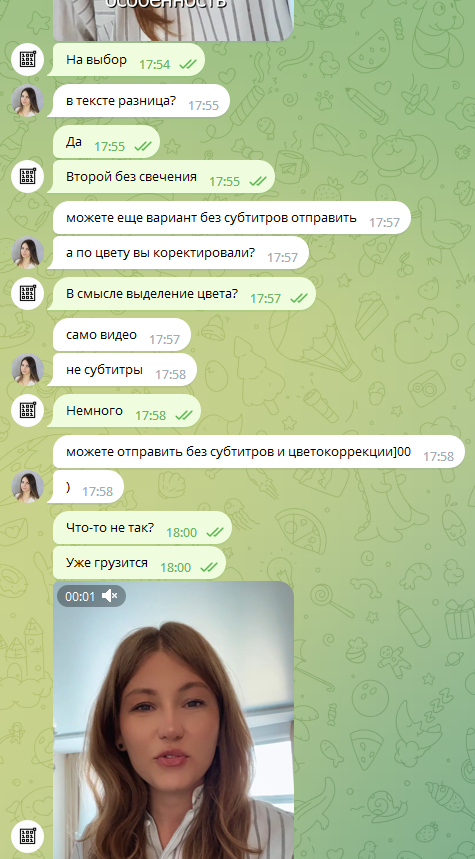Open the avatar next to 'а по цвету вы коректировали?'
475x859 pixels.
tap(28, 253)
